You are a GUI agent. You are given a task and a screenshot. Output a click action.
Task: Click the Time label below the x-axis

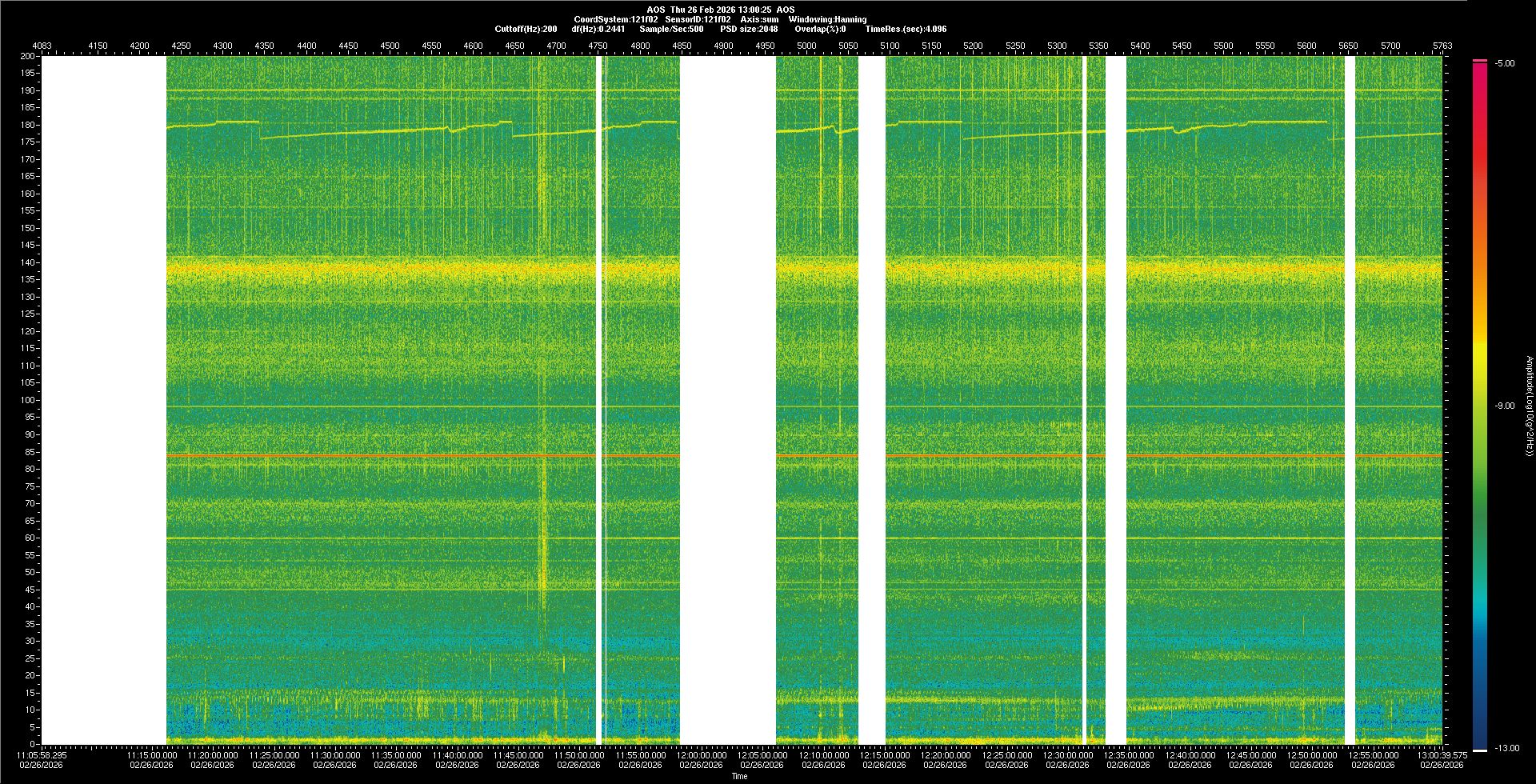coord(739,776)
